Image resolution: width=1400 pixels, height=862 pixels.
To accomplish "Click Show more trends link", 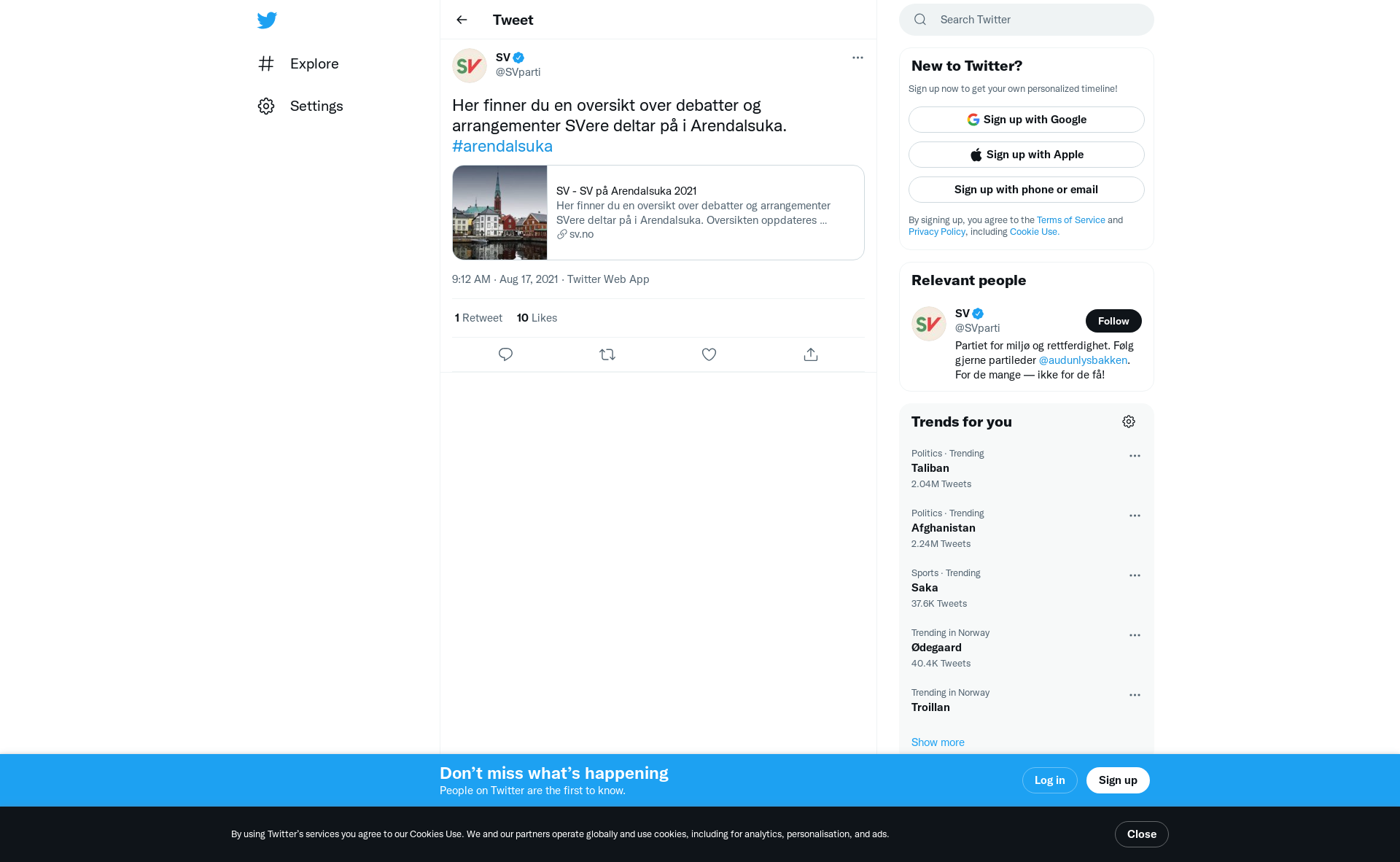I will 938,742.
